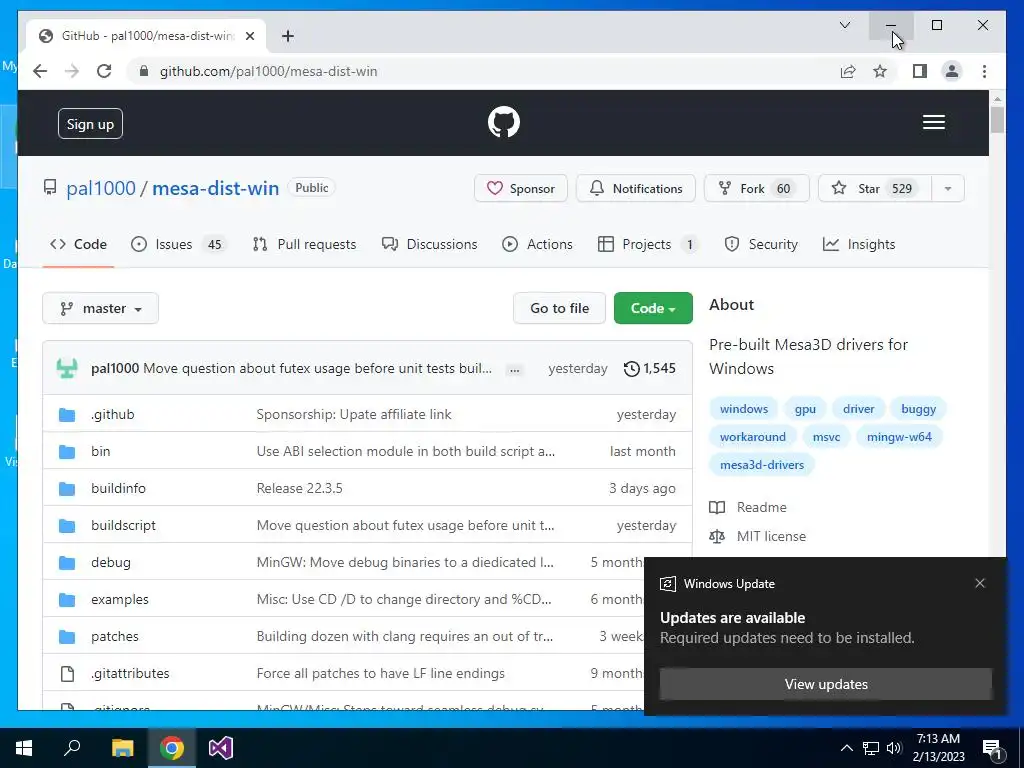
Task: Open star list dropdown arrow
Action: [x=948, y=189]
